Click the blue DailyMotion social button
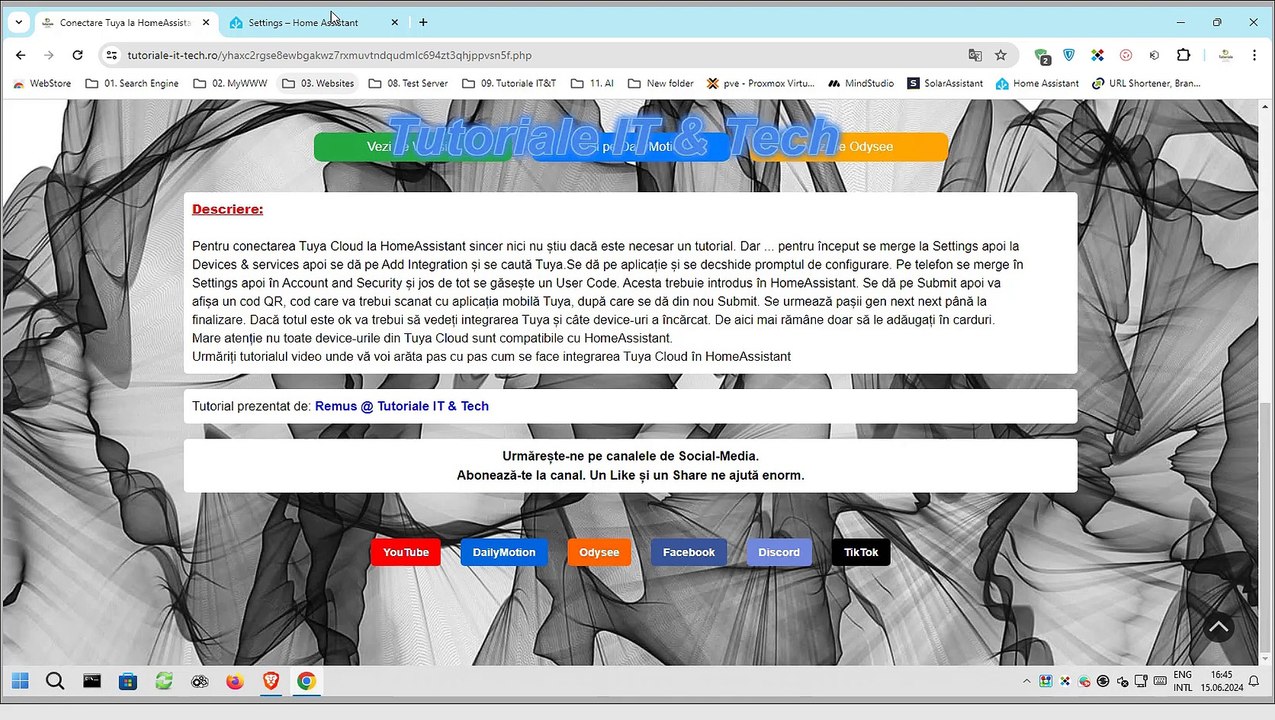Image resolution: width=1275 pixels, height=720 pixels. (504, 552)
